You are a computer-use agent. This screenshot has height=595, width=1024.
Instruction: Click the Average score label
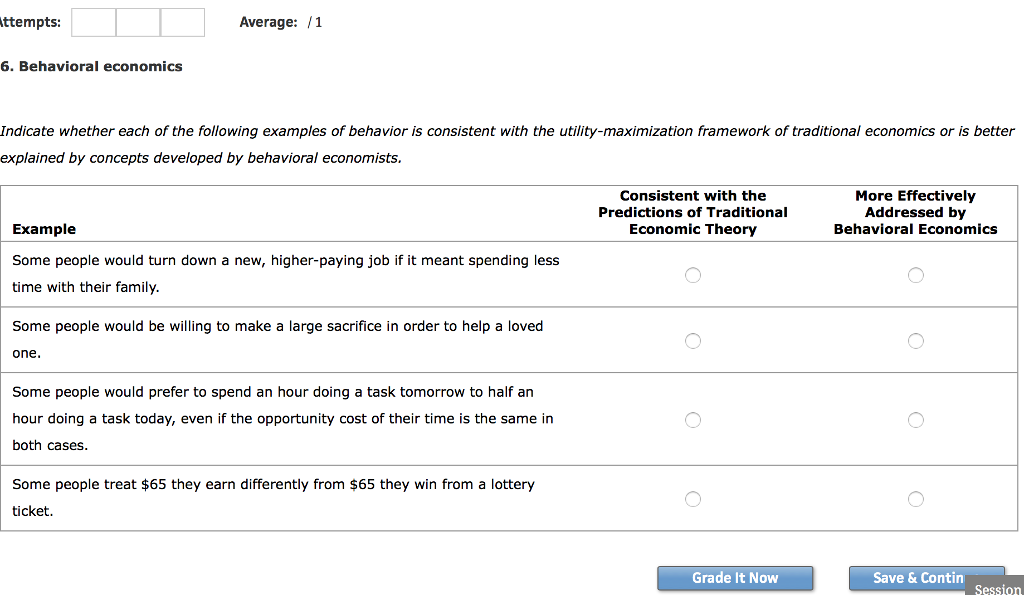[263, 21]
